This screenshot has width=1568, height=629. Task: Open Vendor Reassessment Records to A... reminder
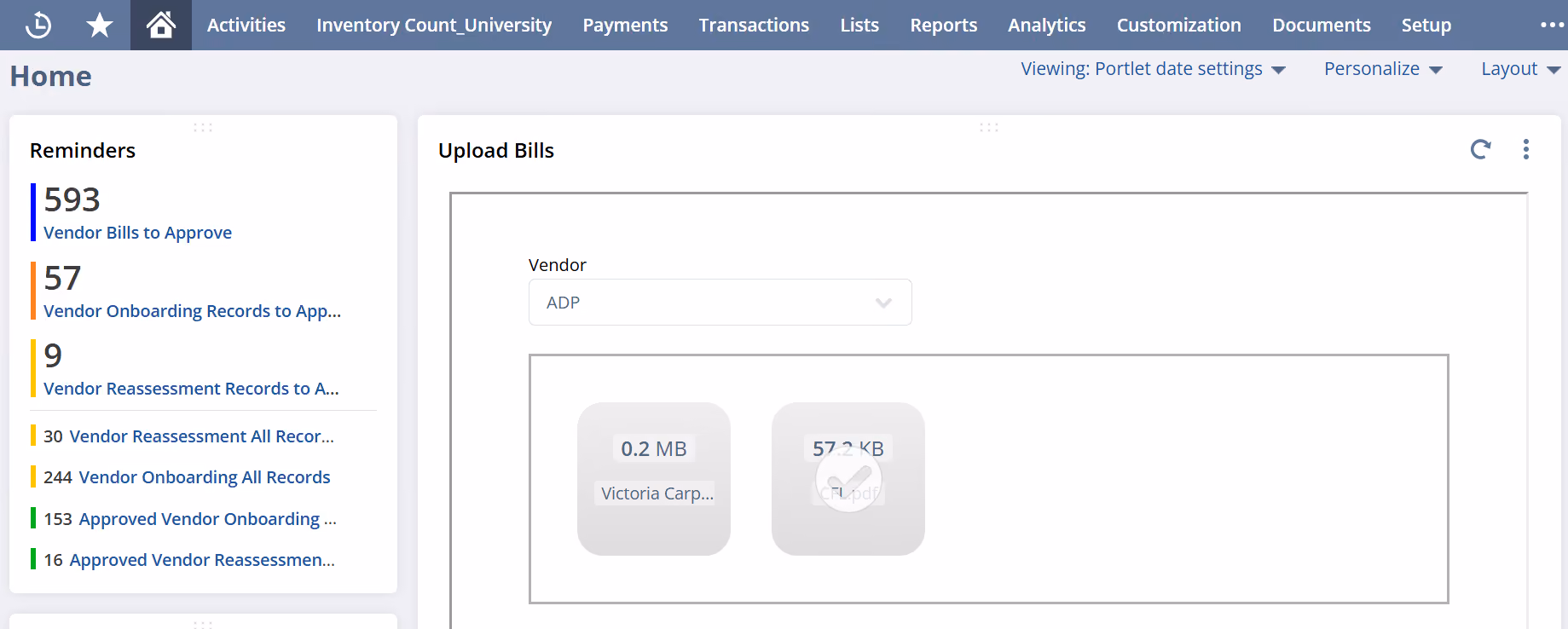coord(191,389)
